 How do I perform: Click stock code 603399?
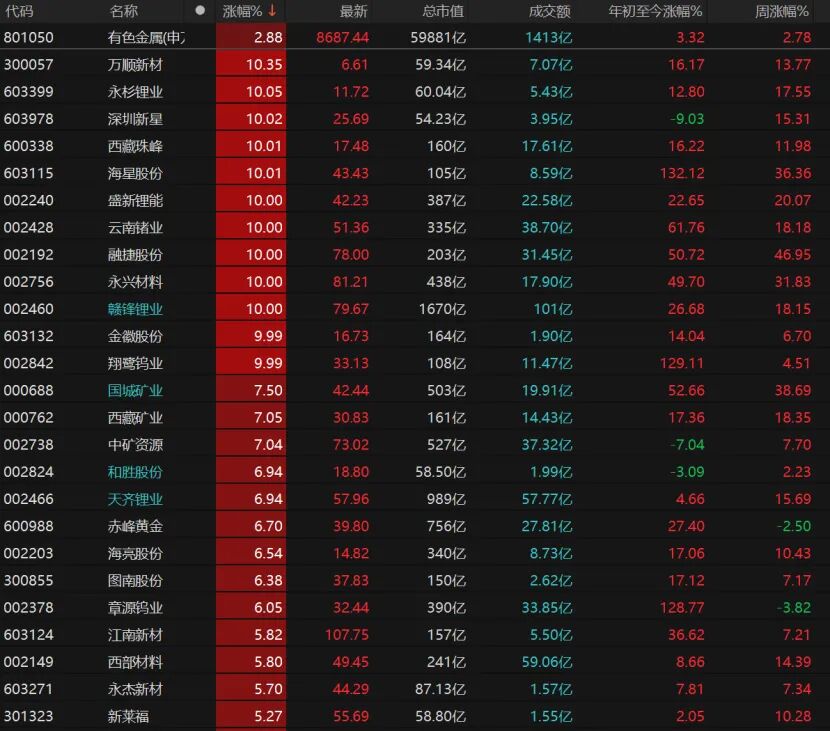tap(29, 92)
